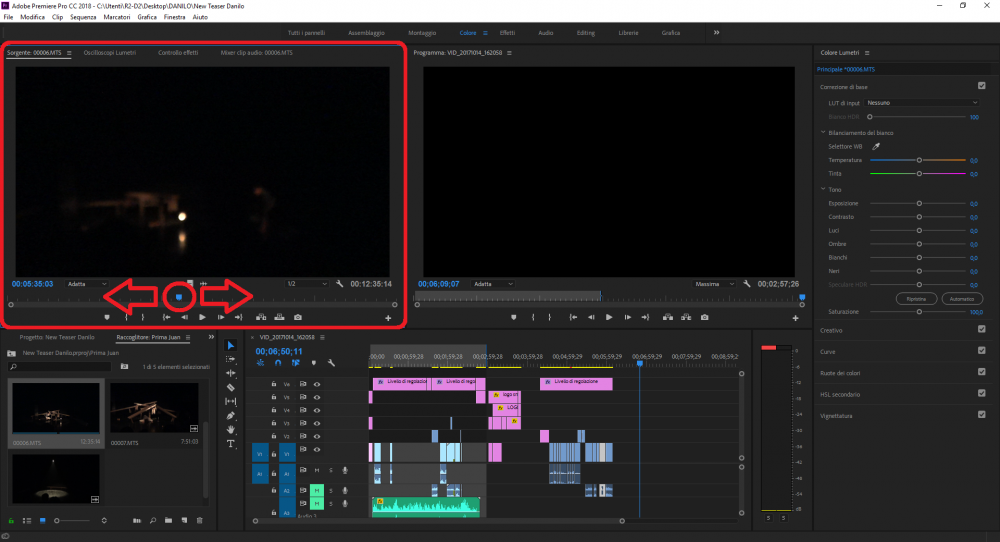The width and height of the screenshot is (1000, 542).
Task: Select the Pen tool in the tools panel
Action: (x=231, y=415)
